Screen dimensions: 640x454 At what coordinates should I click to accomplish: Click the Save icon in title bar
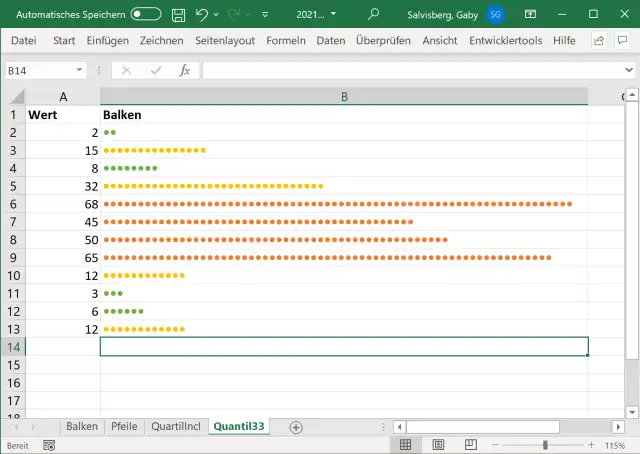point(178,15)
